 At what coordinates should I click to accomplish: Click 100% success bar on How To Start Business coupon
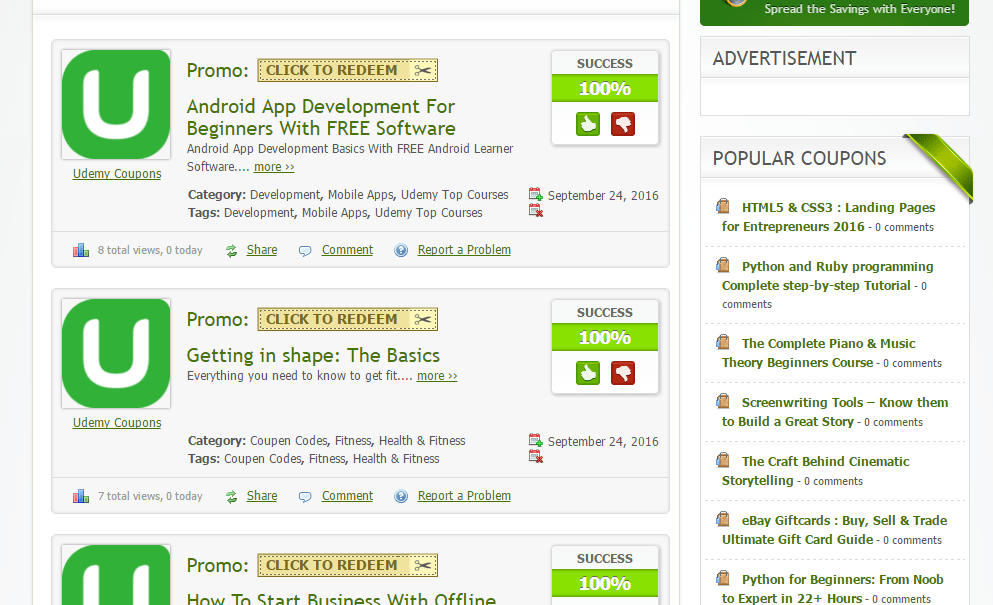tap(605, 583)
